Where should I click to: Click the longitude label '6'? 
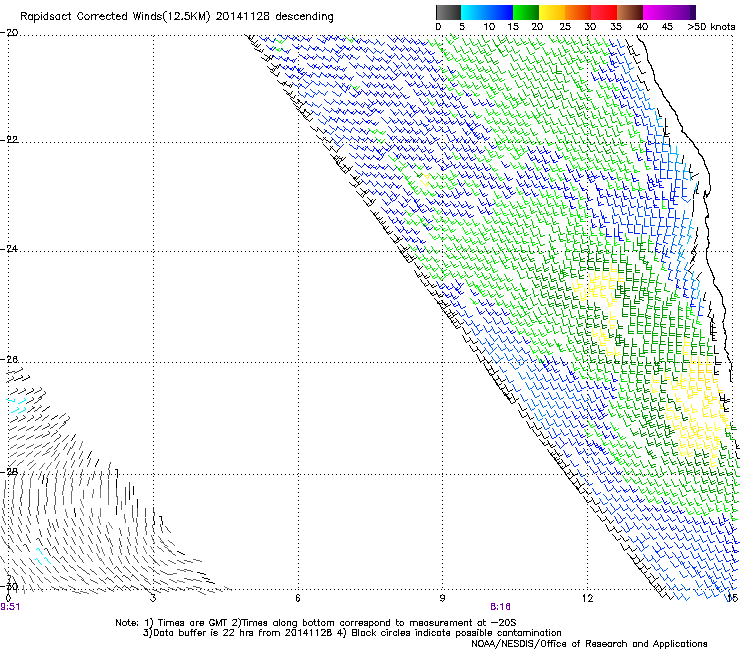tap(297, 598)
